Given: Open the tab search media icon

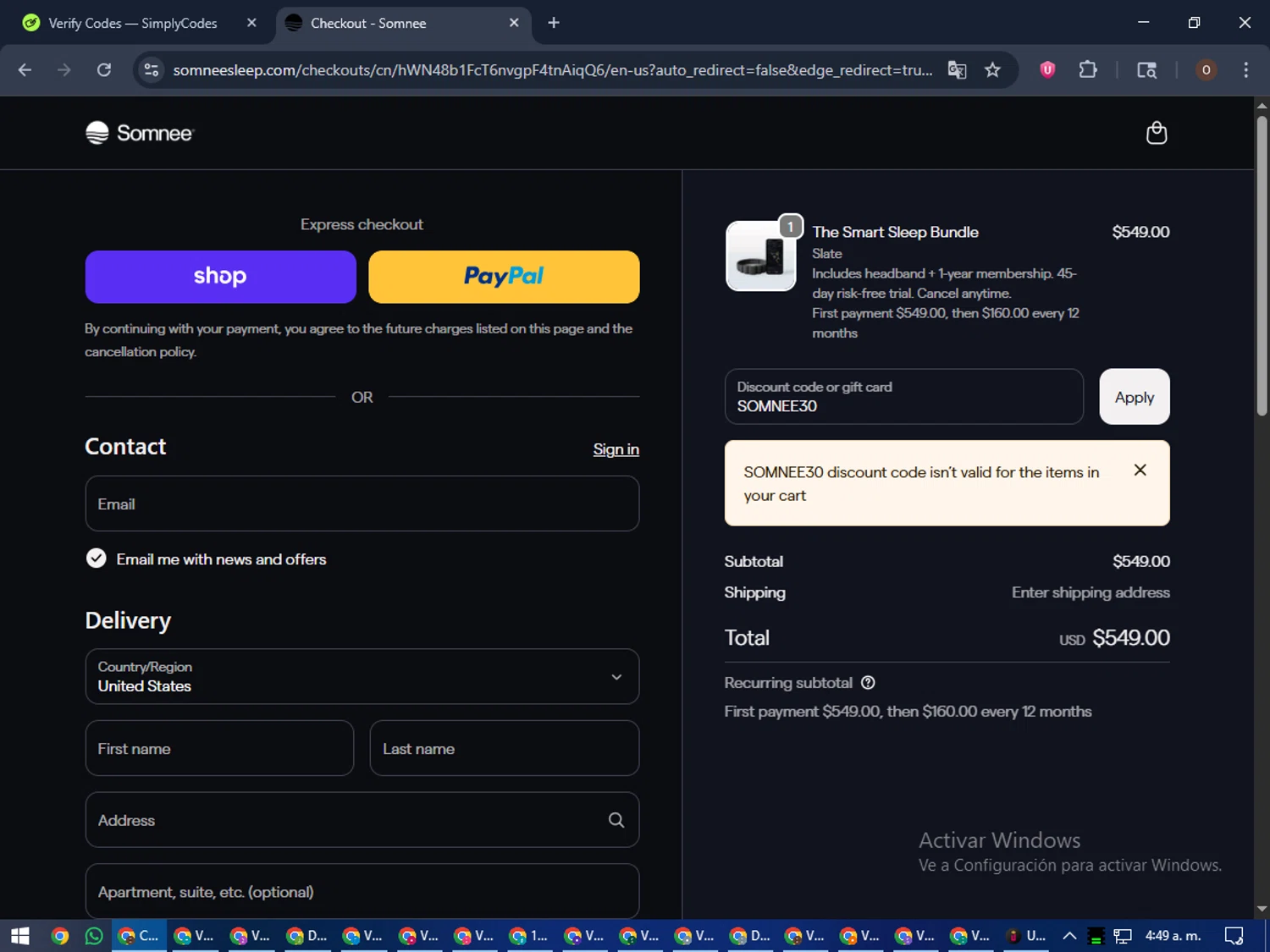Looking at the screenshot, I should (x=1146, y=70).
